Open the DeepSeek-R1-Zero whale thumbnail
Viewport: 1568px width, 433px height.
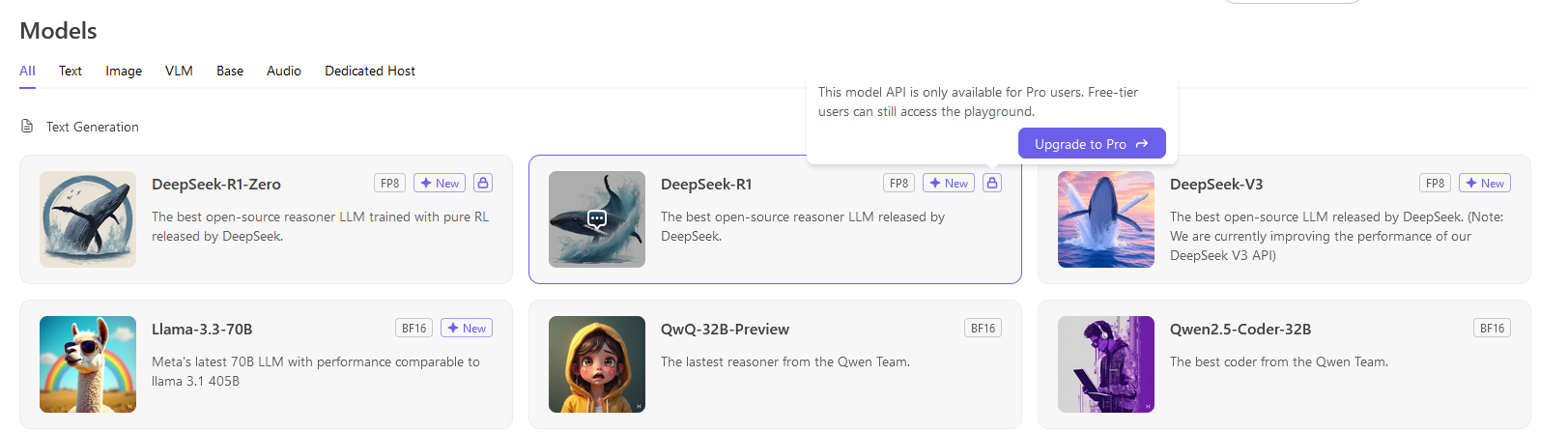tap(88, 219)
